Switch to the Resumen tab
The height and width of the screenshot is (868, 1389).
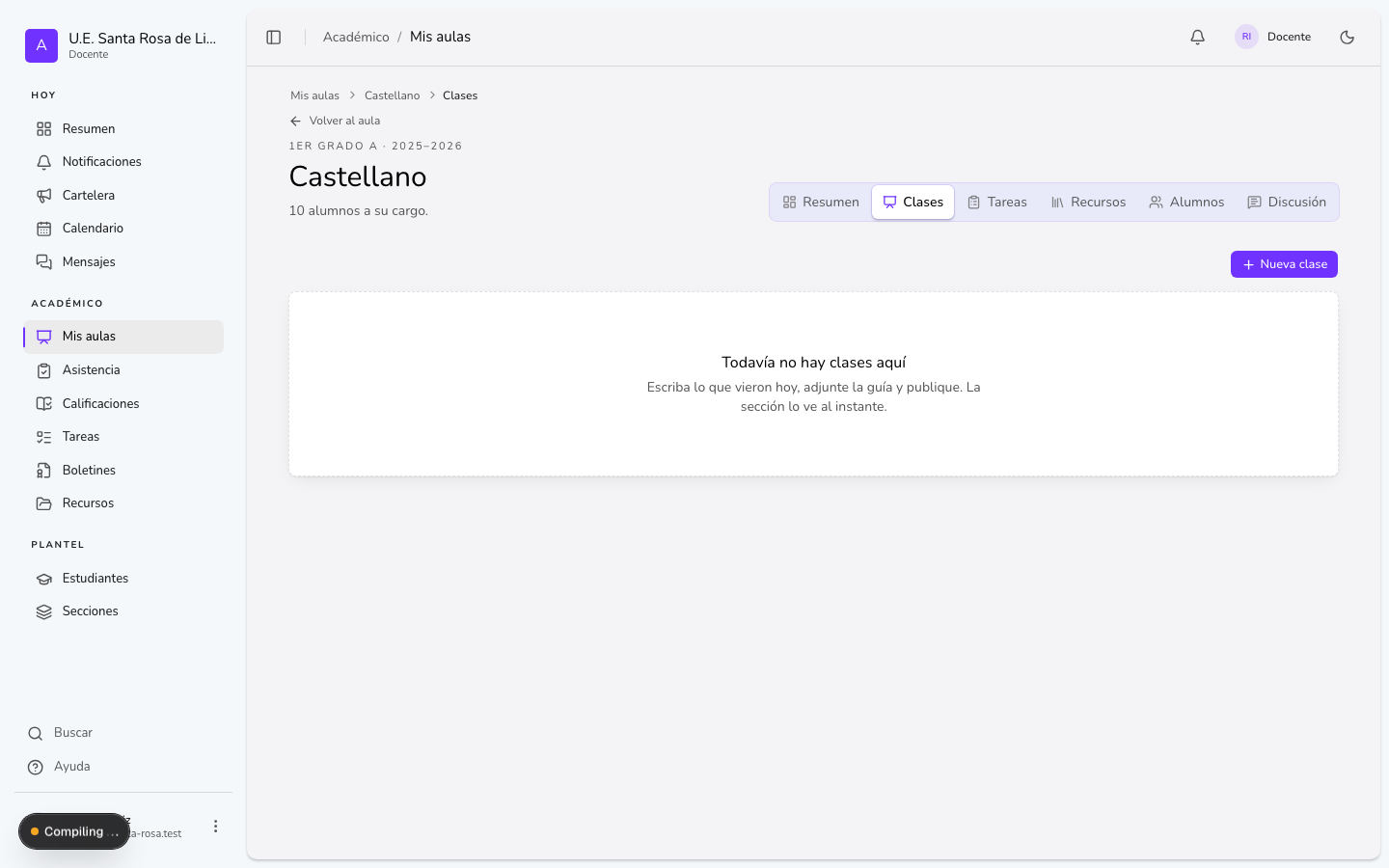821,203
